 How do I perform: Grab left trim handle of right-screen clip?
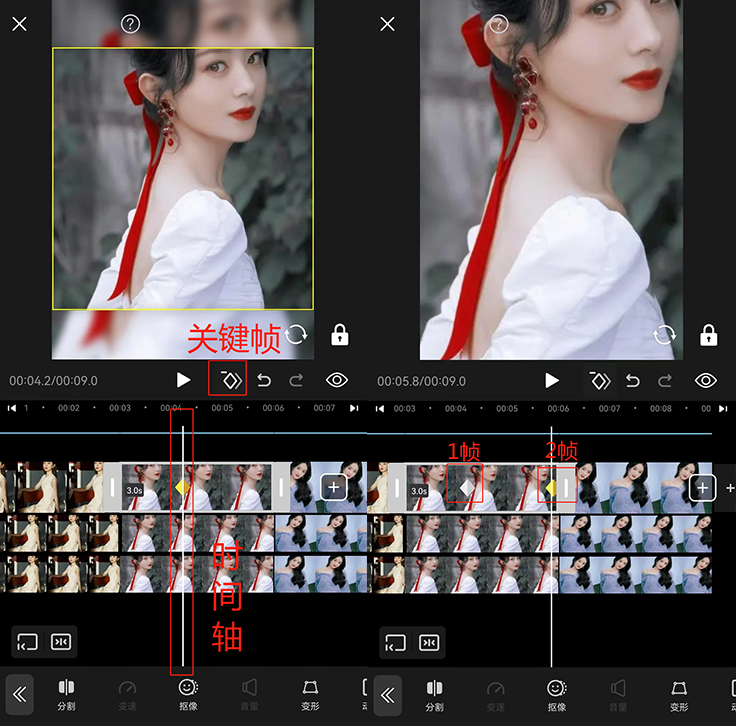click(x=397, y=488)
